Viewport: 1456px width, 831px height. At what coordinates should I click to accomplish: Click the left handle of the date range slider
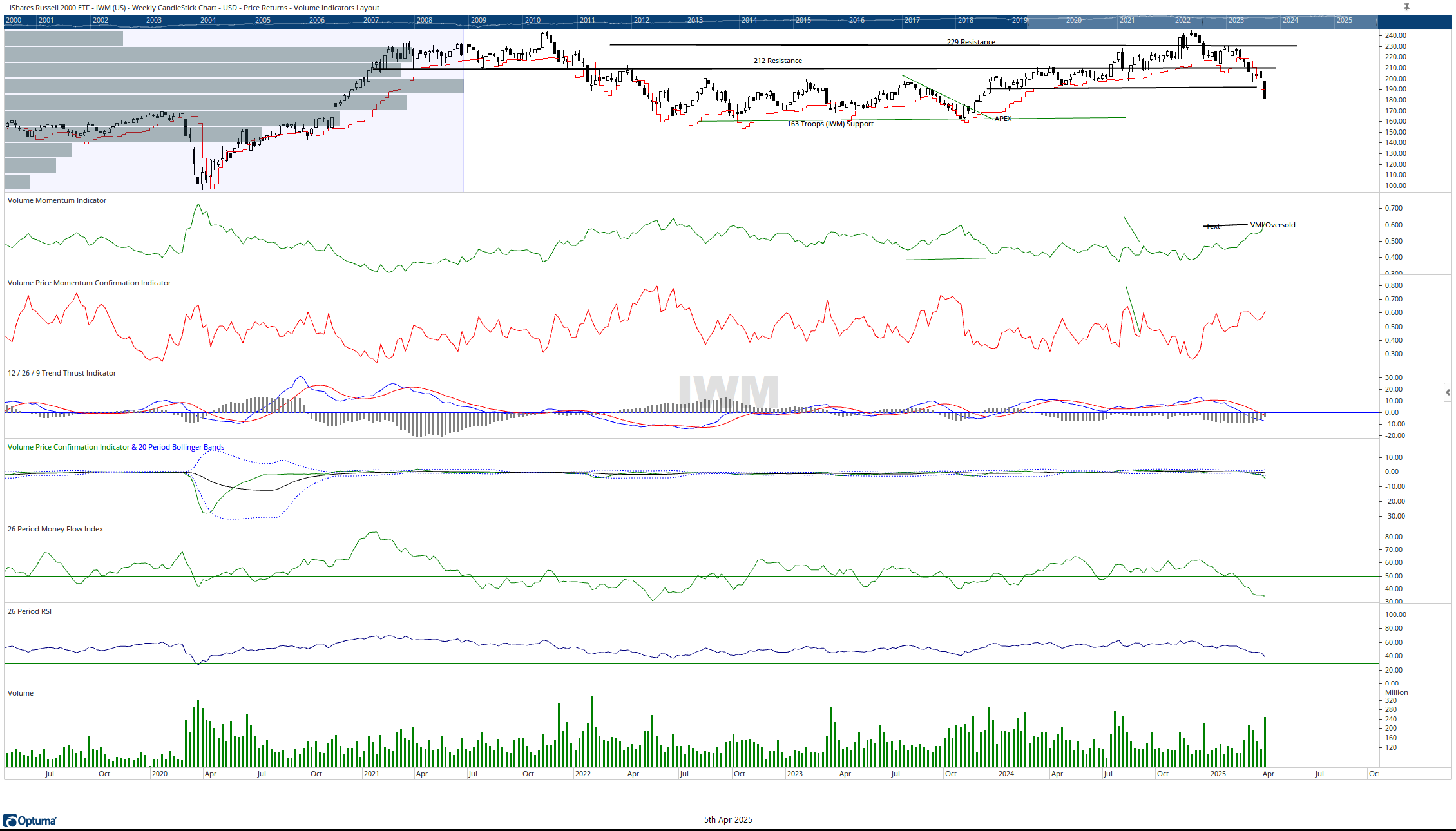coord(1029,21)
